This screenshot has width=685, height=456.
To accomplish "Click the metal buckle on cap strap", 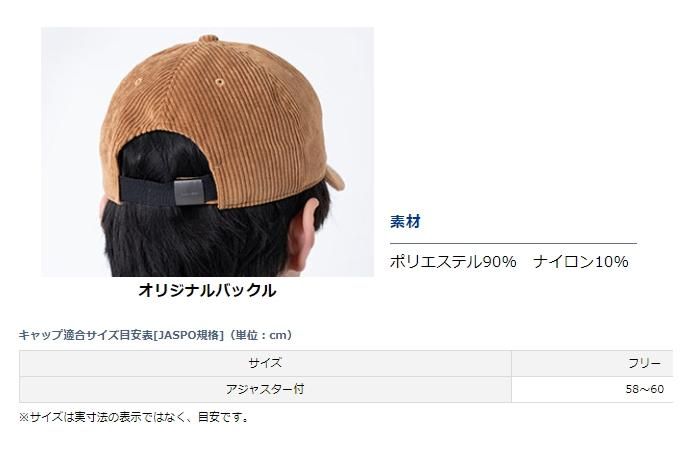I will tap(189, 191).
